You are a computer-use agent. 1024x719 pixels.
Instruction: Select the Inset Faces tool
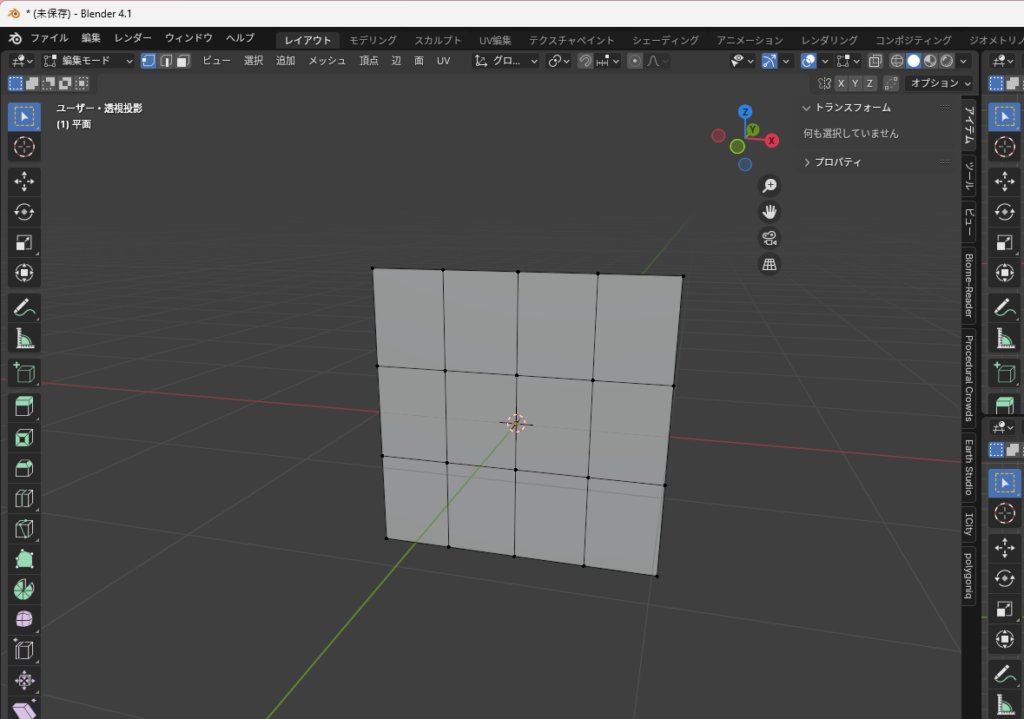tap(24, 437)
